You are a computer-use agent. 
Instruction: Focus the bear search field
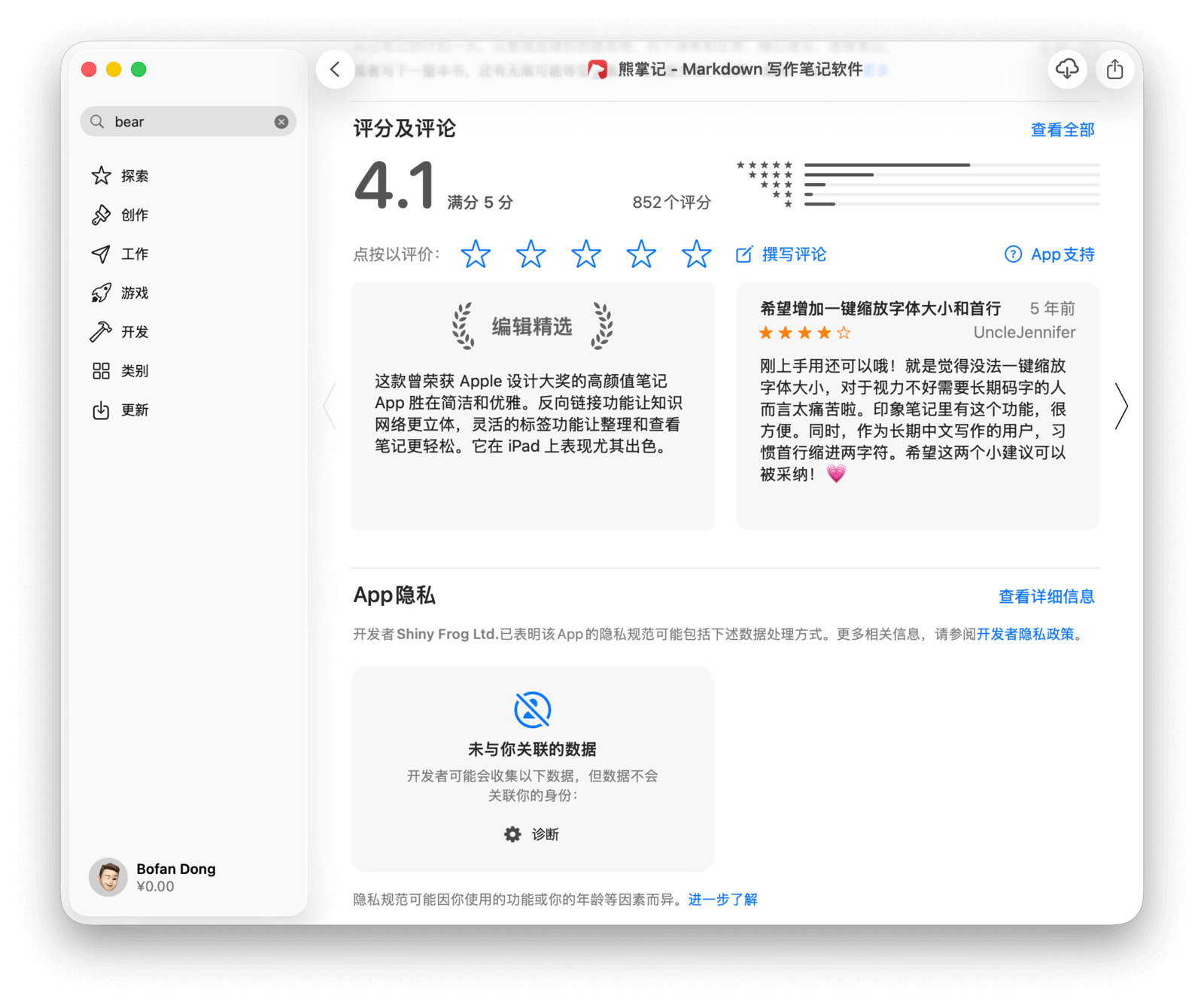[188, 122]
